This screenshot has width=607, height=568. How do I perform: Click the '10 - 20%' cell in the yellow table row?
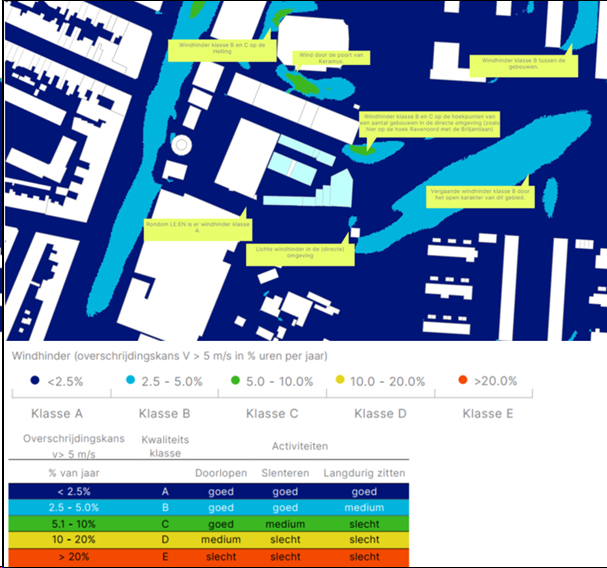coord(74,539)
